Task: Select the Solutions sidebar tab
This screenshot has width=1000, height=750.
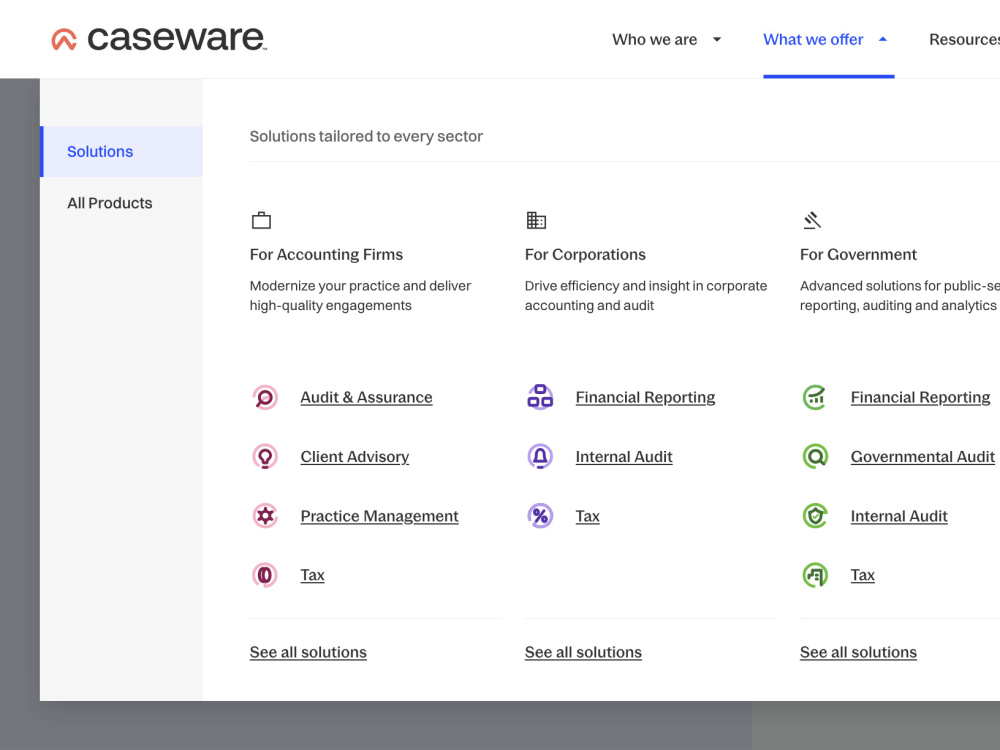Action: [121, 152]
